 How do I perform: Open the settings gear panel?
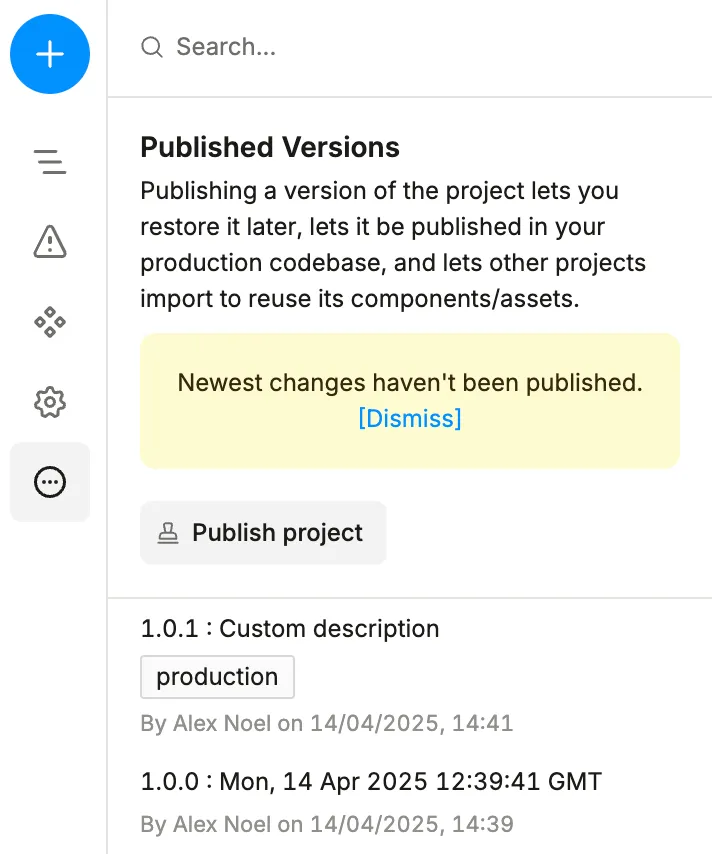pyautogui.click(x=50, y=402)
